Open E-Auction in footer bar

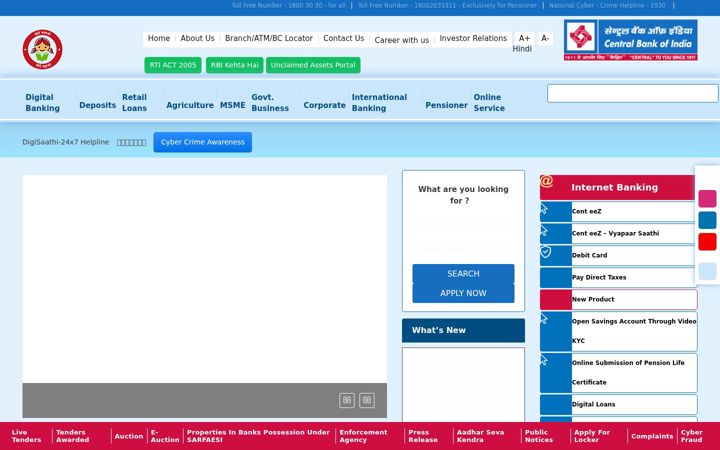point(165,436)
